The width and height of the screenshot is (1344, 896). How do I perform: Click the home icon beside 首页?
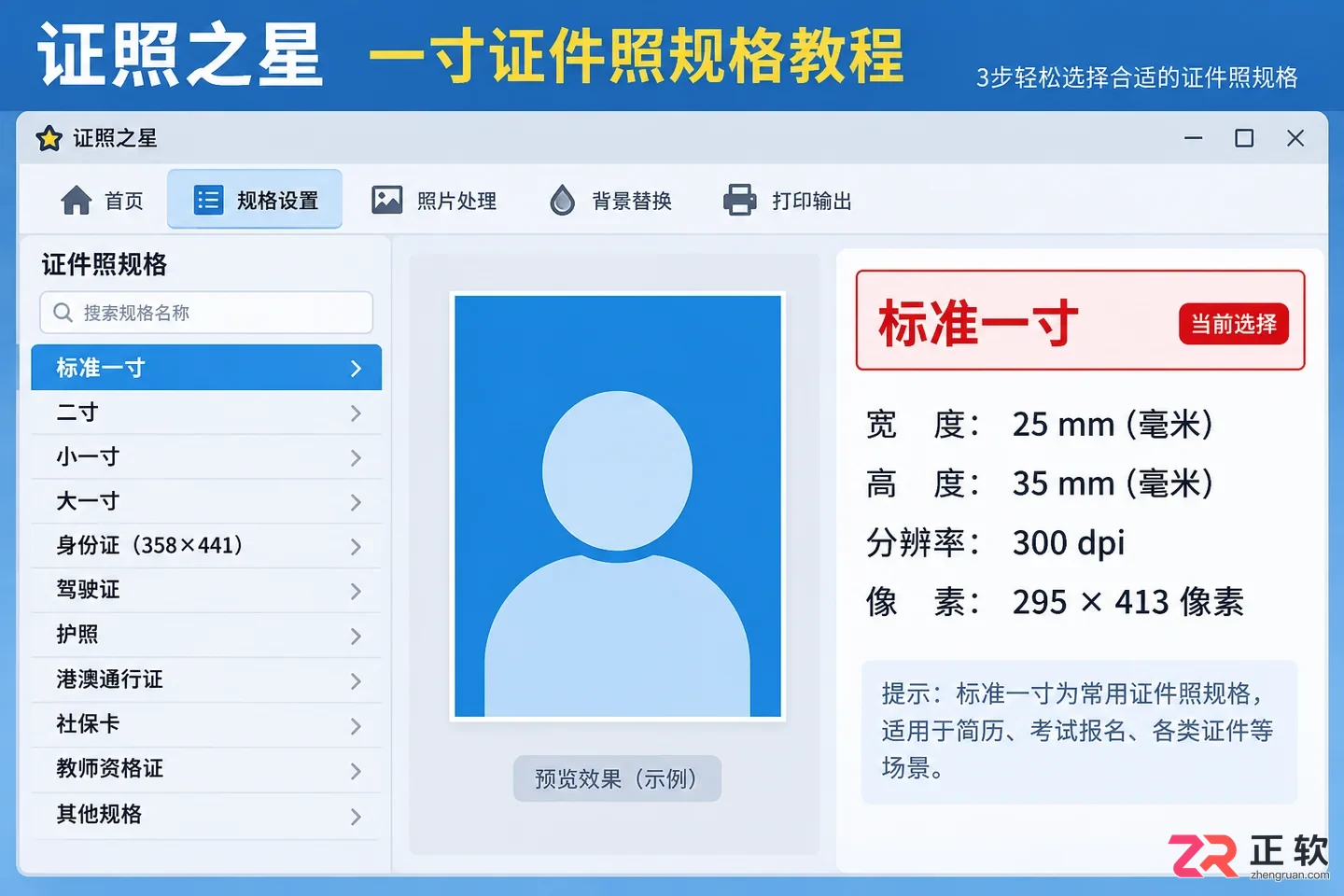77,201
